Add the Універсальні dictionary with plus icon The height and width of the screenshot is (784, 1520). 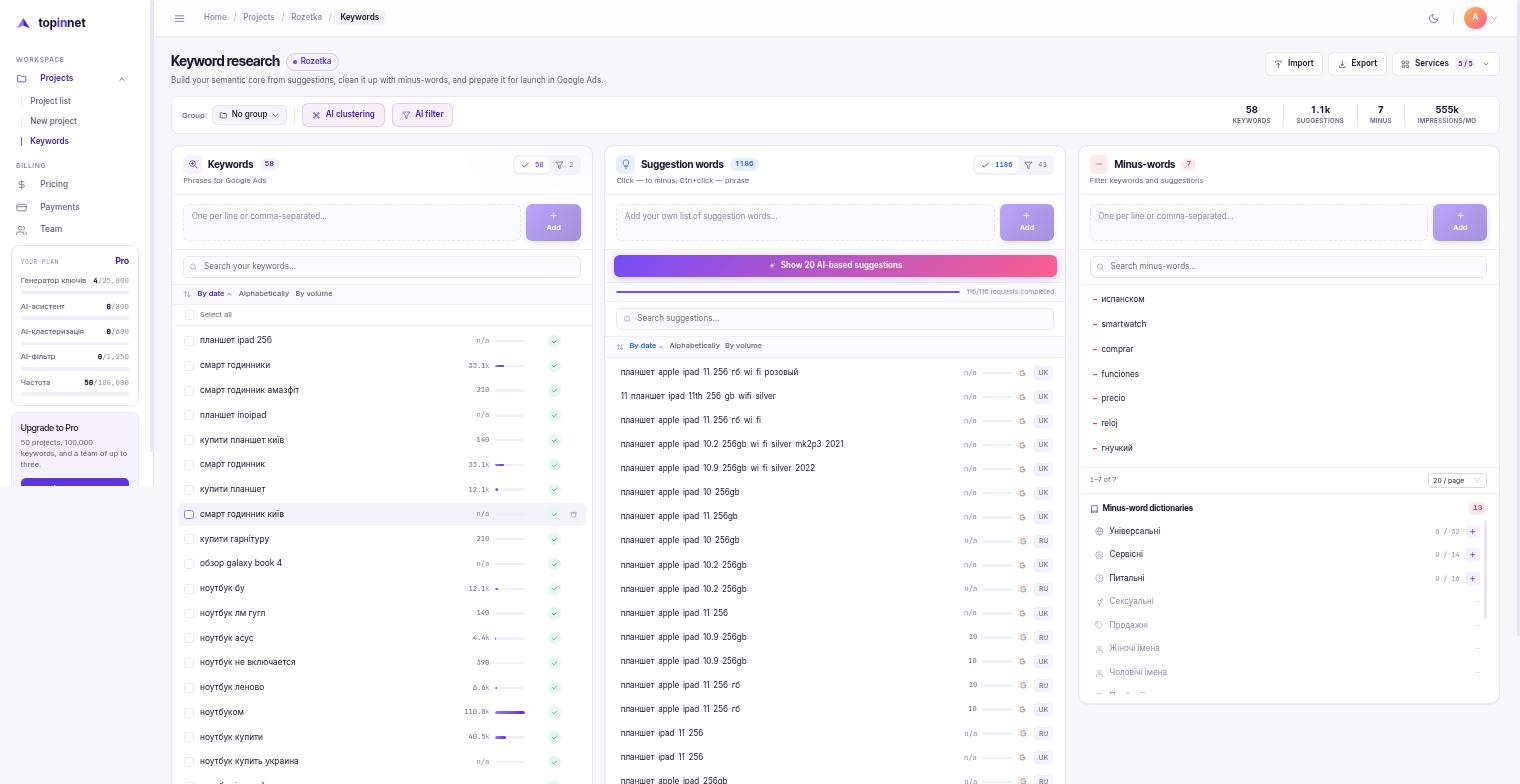click(x=1472, y=532)
